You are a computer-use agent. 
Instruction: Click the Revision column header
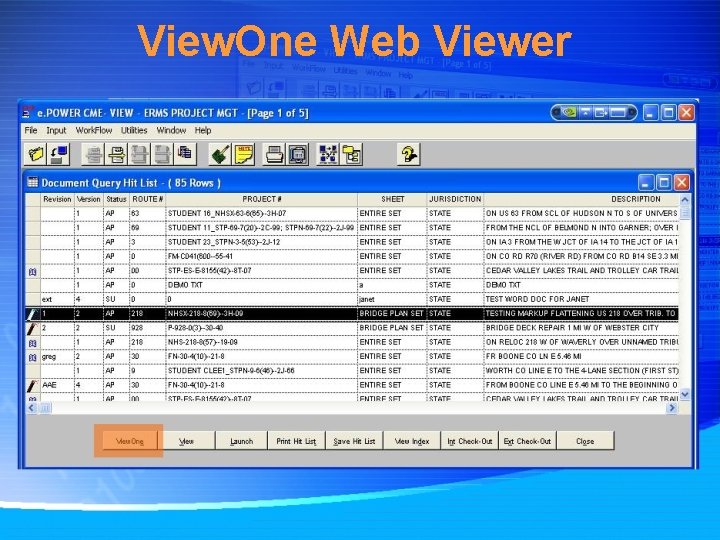[x=57, y=199]
